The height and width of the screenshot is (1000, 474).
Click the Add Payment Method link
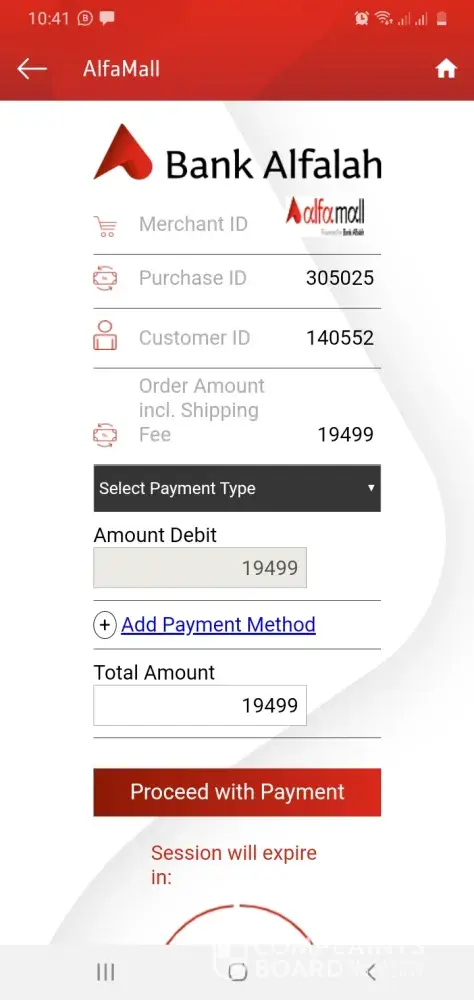coord(218,624)
